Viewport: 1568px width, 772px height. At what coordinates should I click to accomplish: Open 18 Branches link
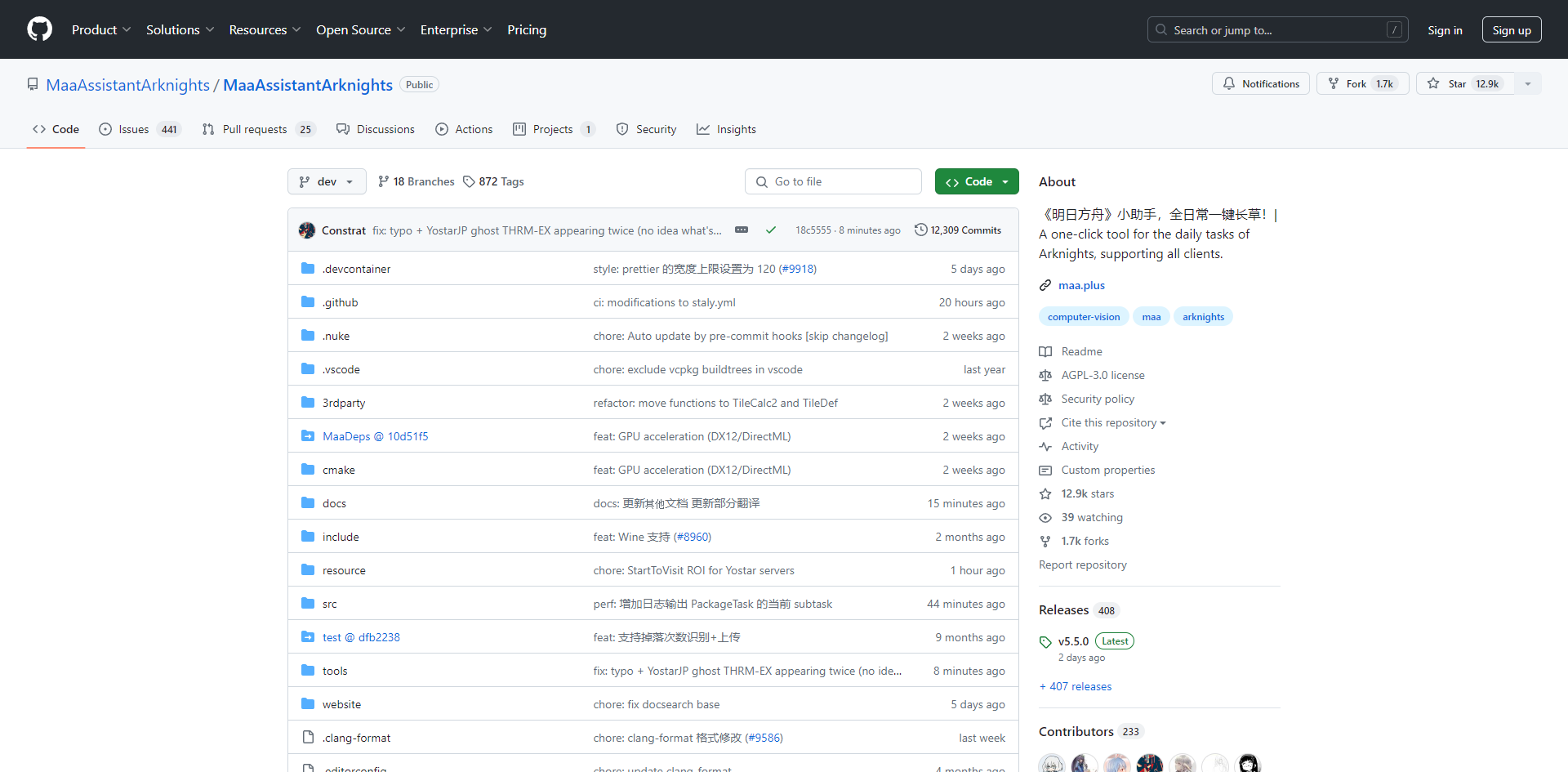416,181
